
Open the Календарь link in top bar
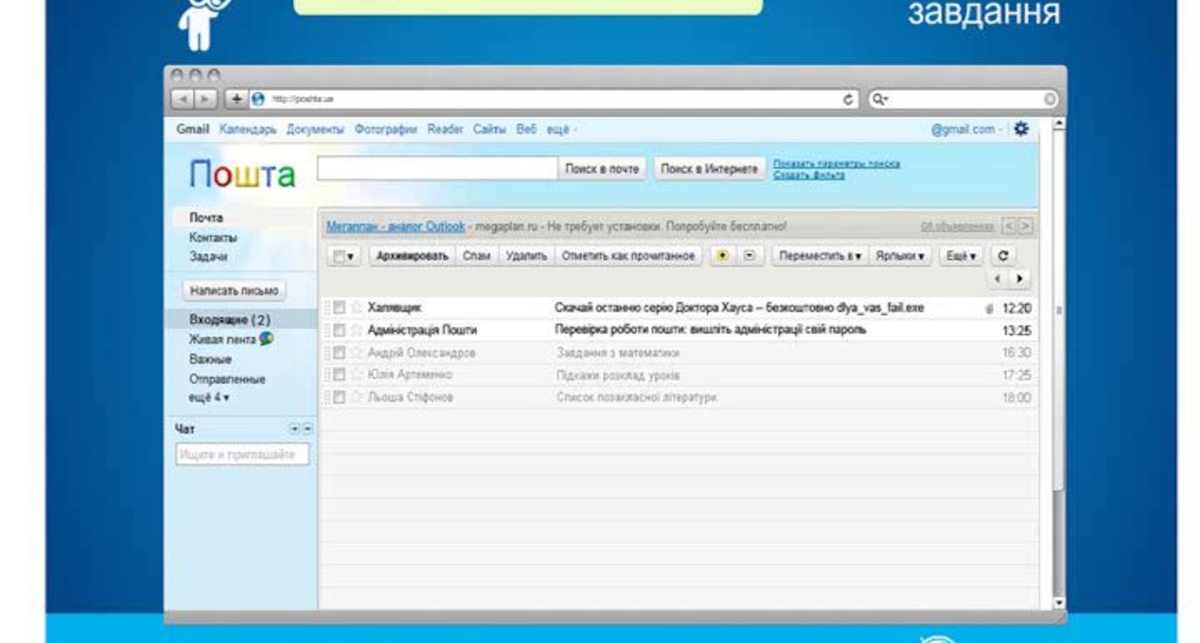248,130
